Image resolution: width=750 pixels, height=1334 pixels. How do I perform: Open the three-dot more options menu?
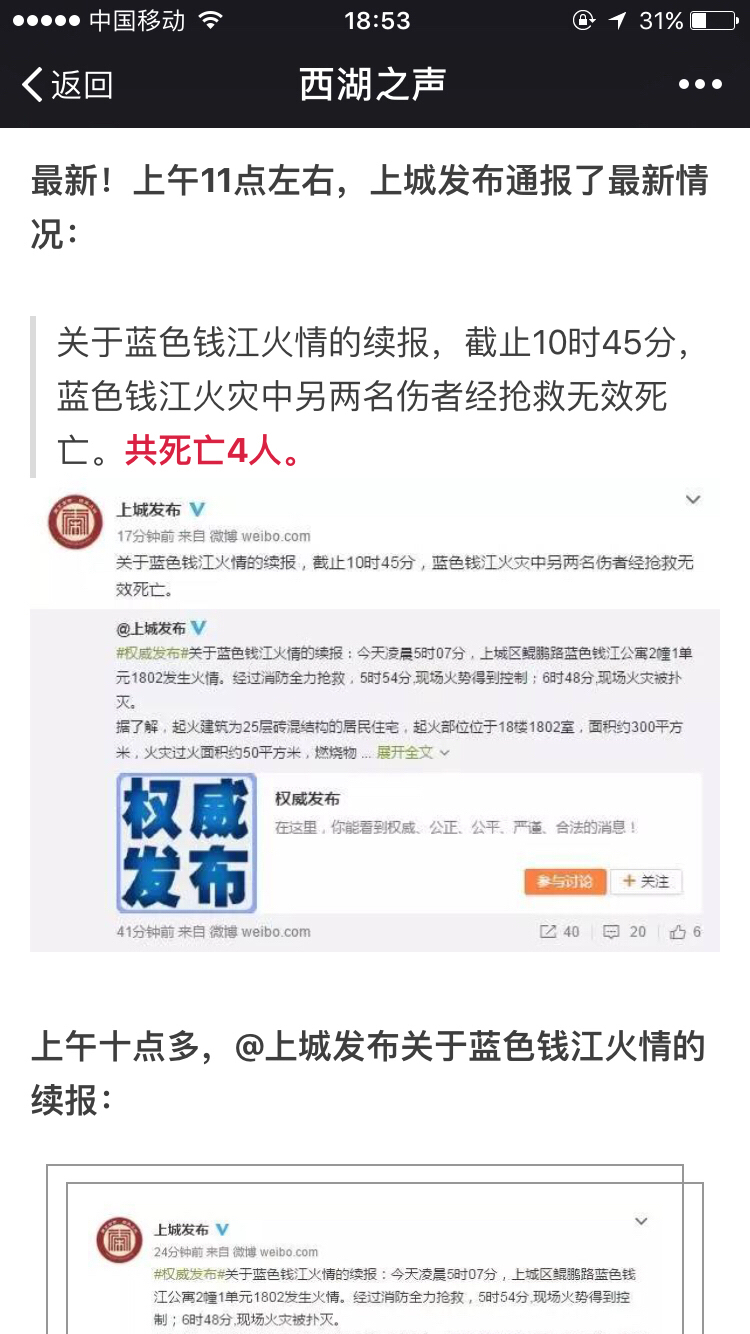coord(700,85)
